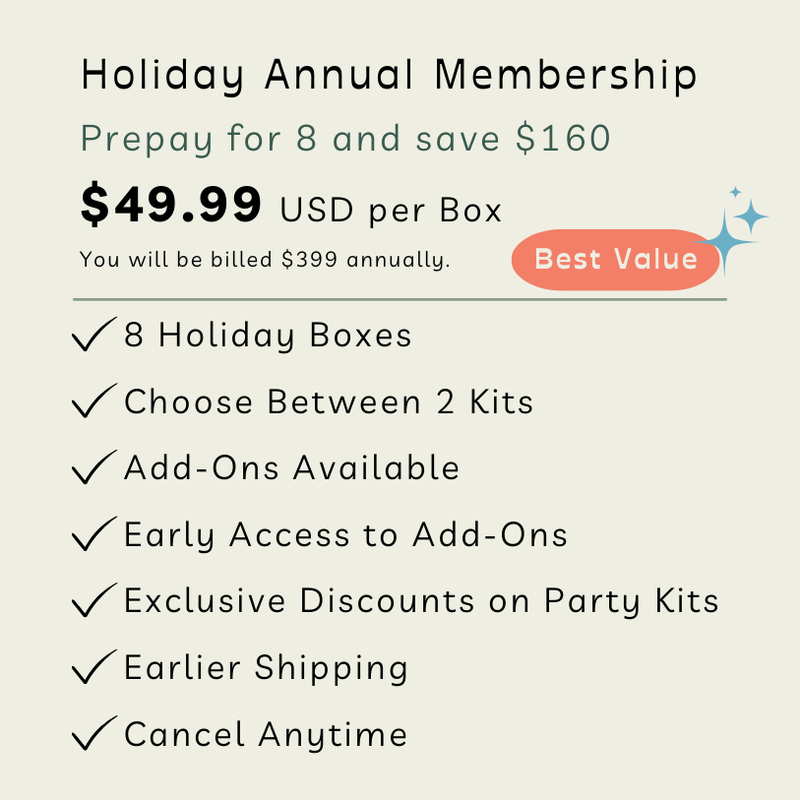Click the Best Value badge
This screenshot has width=800, height=800.
click(x=615, y=259)
